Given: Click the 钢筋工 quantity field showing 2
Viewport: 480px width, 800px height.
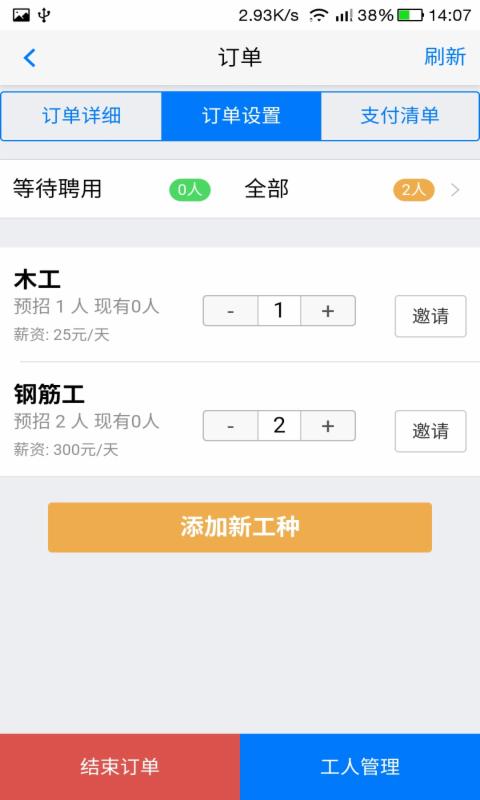Looking at the screenshot, I should (x=279, y=426).
